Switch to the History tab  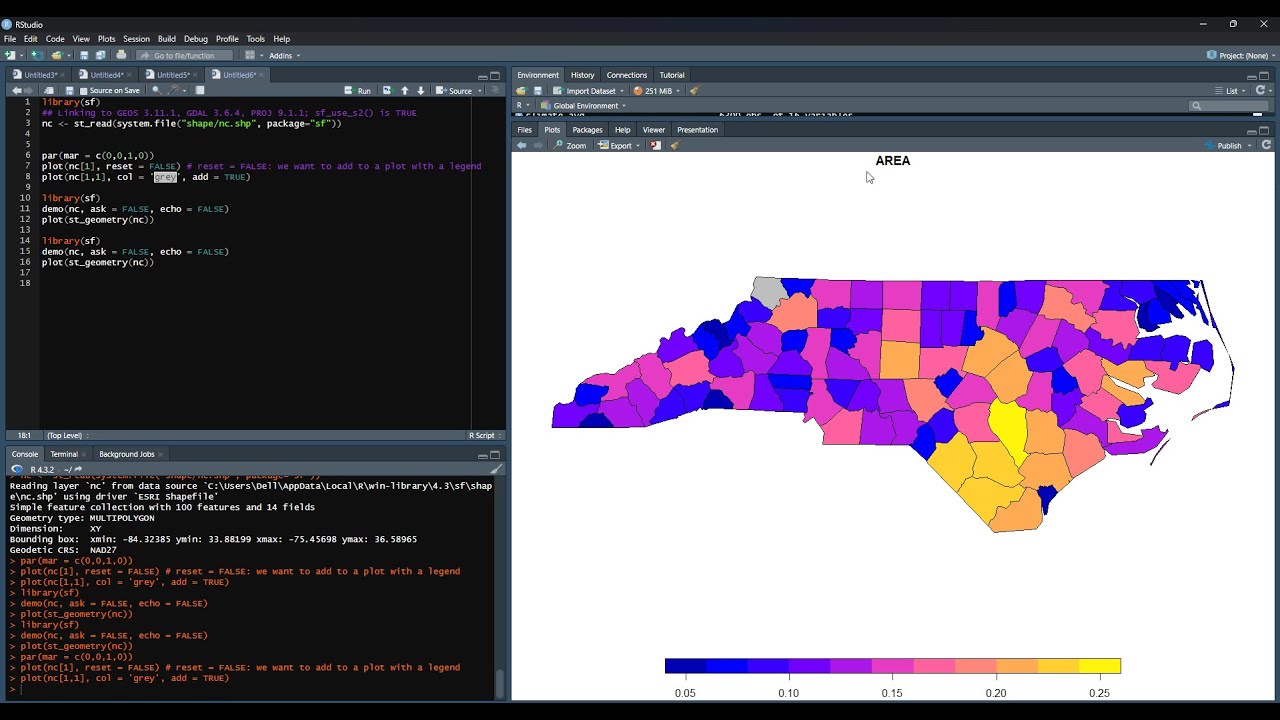click(x=582, y=74)
